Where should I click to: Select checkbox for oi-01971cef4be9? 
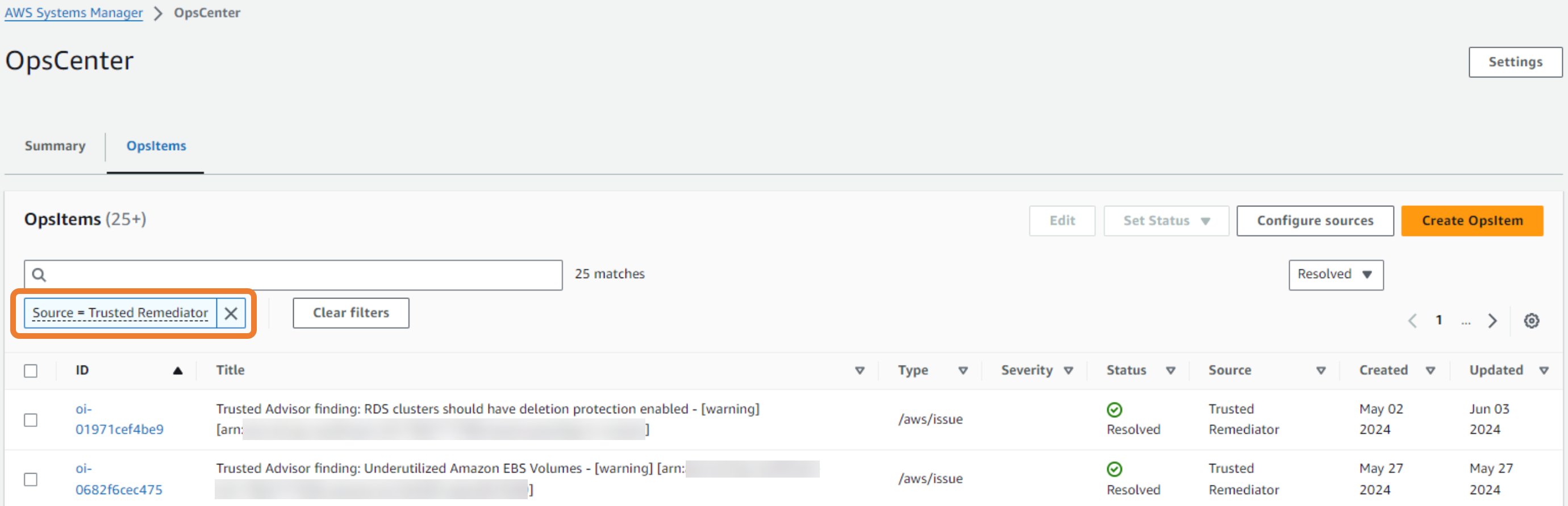click(31, 420)
